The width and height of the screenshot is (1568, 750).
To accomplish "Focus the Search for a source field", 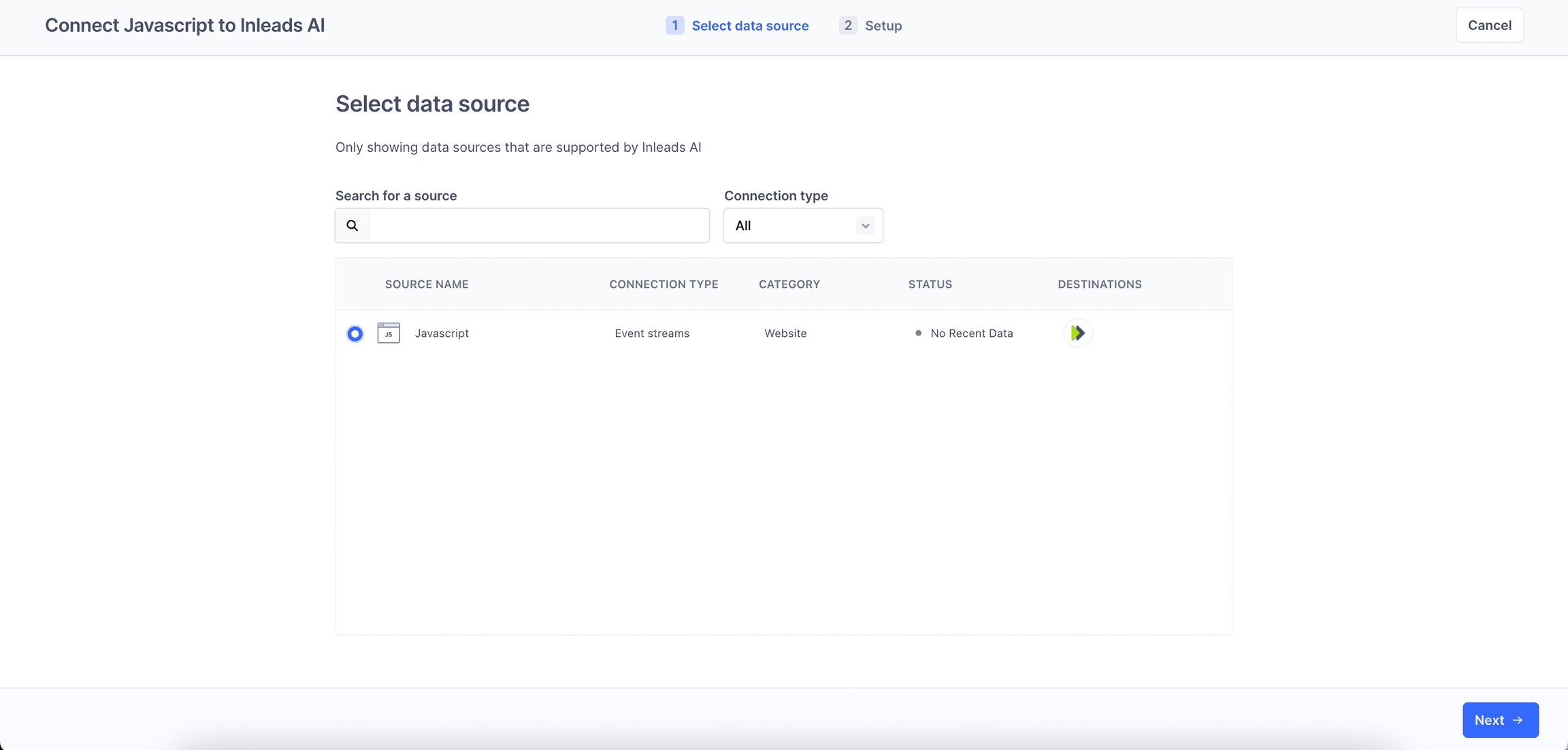I will point(538,225).
